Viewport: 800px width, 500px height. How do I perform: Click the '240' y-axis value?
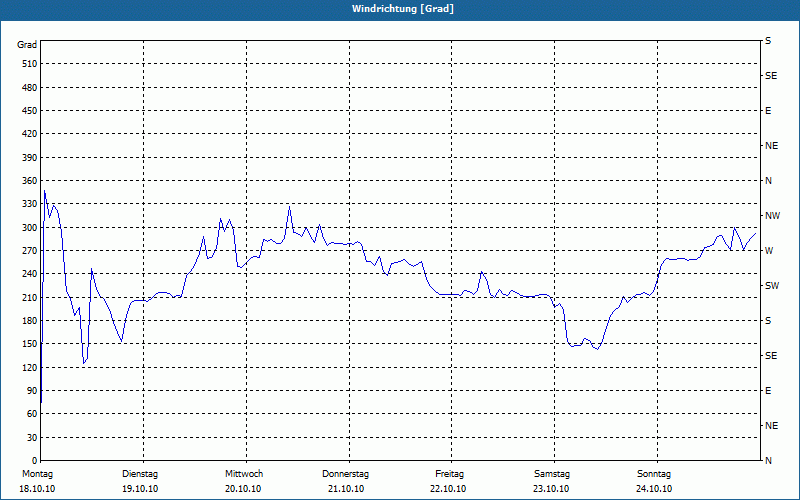(30, 274)
